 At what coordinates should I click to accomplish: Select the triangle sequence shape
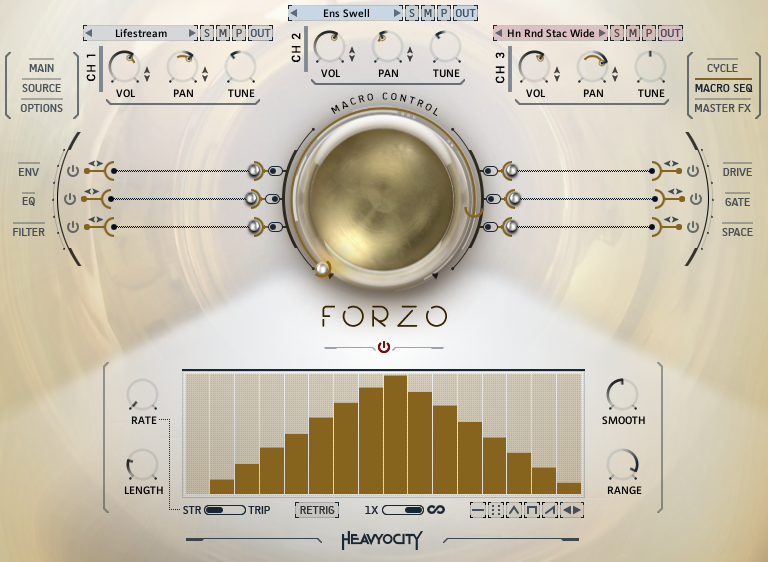point(513,510)
